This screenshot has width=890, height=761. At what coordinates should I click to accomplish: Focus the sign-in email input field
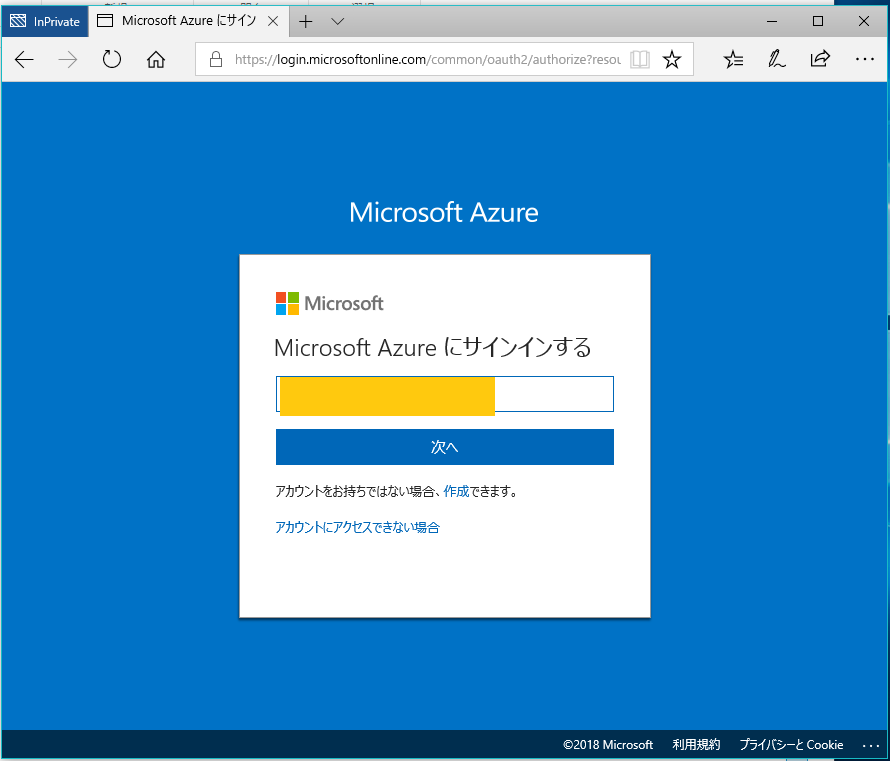(444, 394)
